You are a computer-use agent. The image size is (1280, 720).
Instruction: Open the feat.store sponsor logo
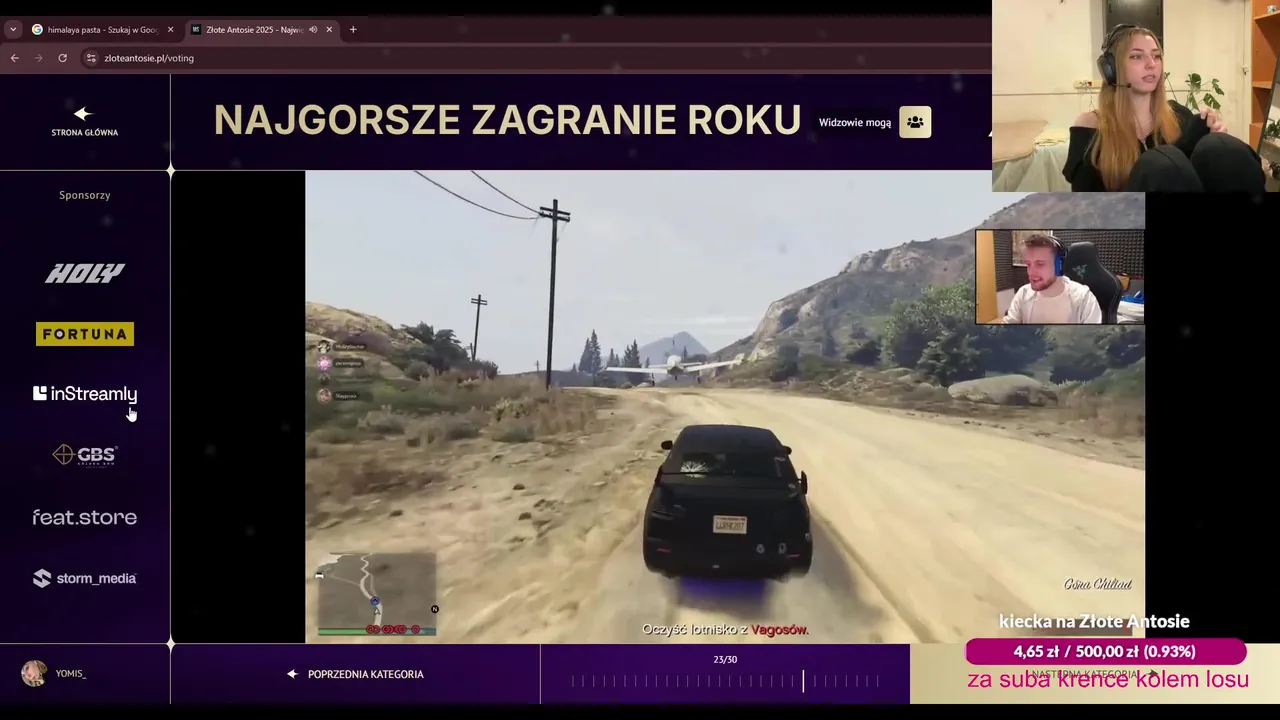click(x=85, y=517)
